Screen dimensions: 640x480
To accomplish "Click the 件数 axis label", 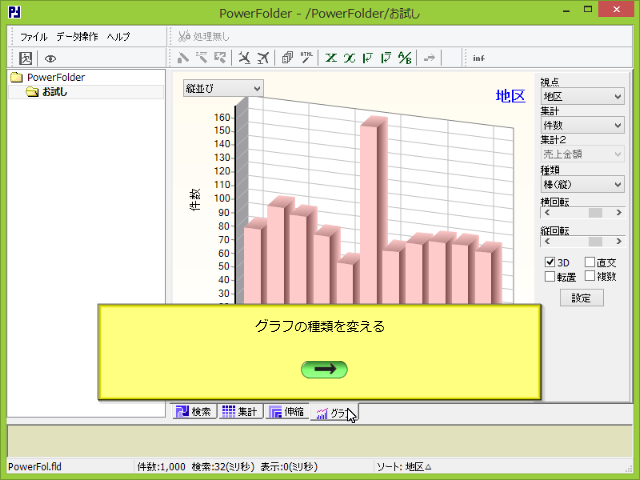I will [195, 199].
